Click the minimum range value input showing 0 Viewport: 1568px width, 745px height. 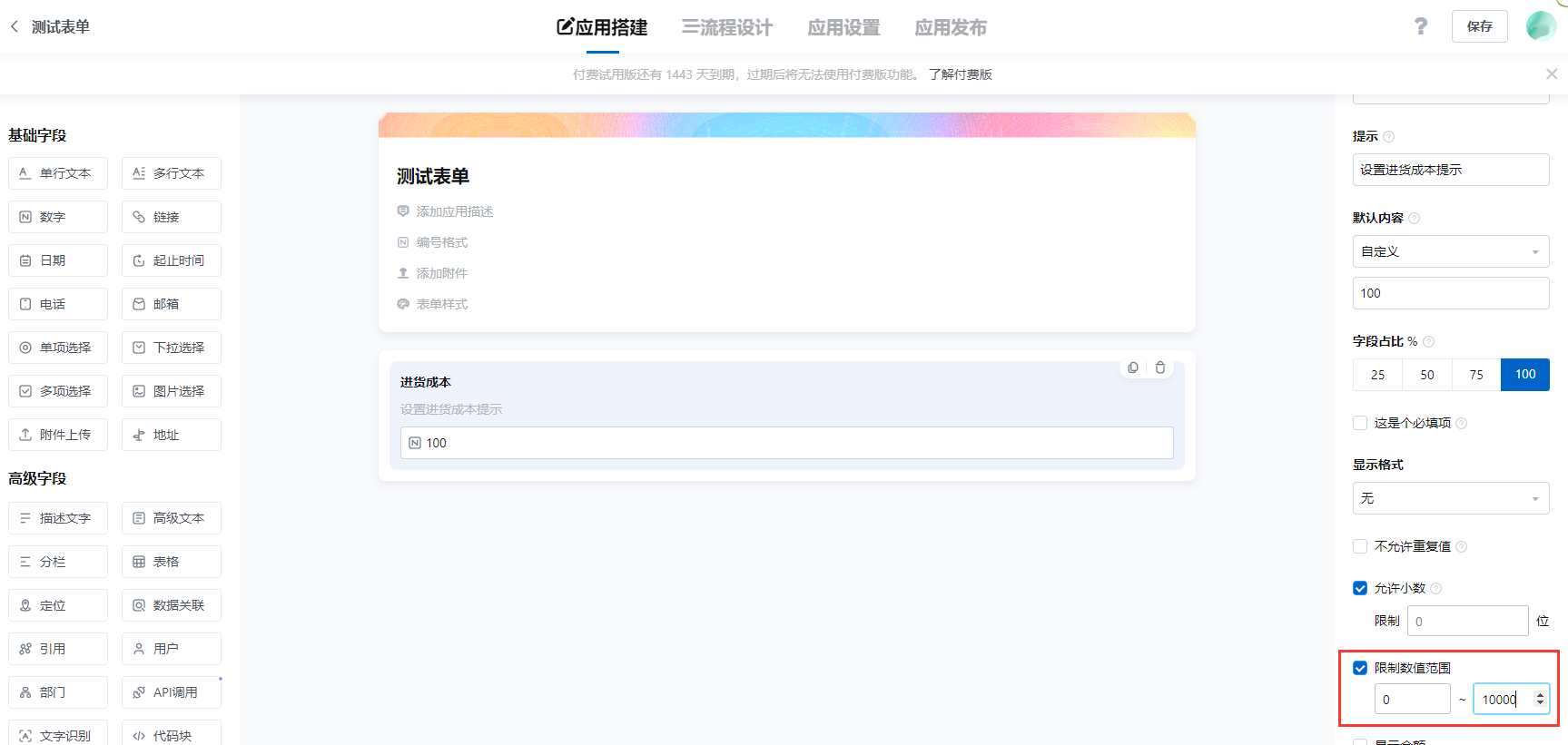pyautogui.click(x=1413, y=699)
